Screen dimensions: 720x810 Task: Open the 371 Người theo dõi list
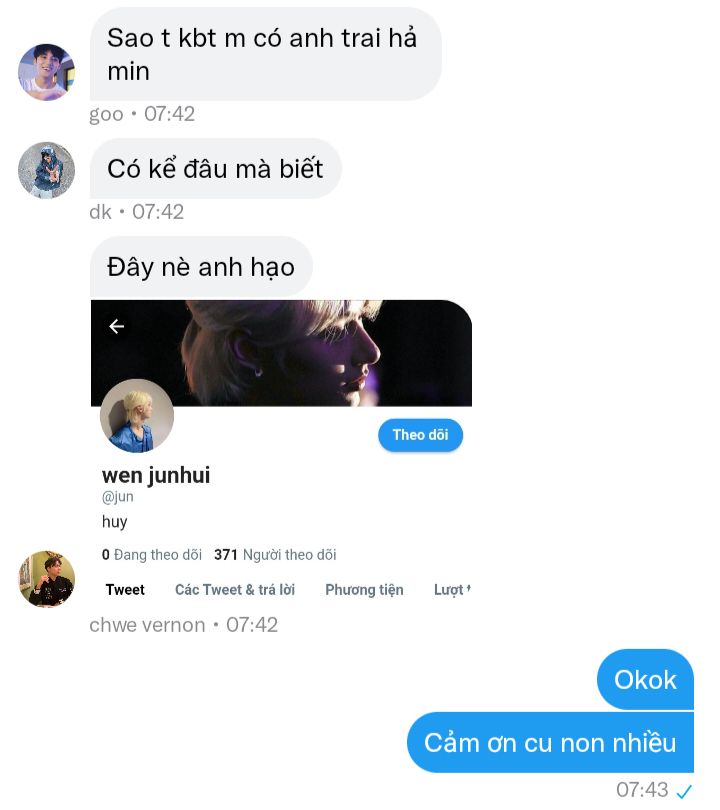click(x=275, y=555)
